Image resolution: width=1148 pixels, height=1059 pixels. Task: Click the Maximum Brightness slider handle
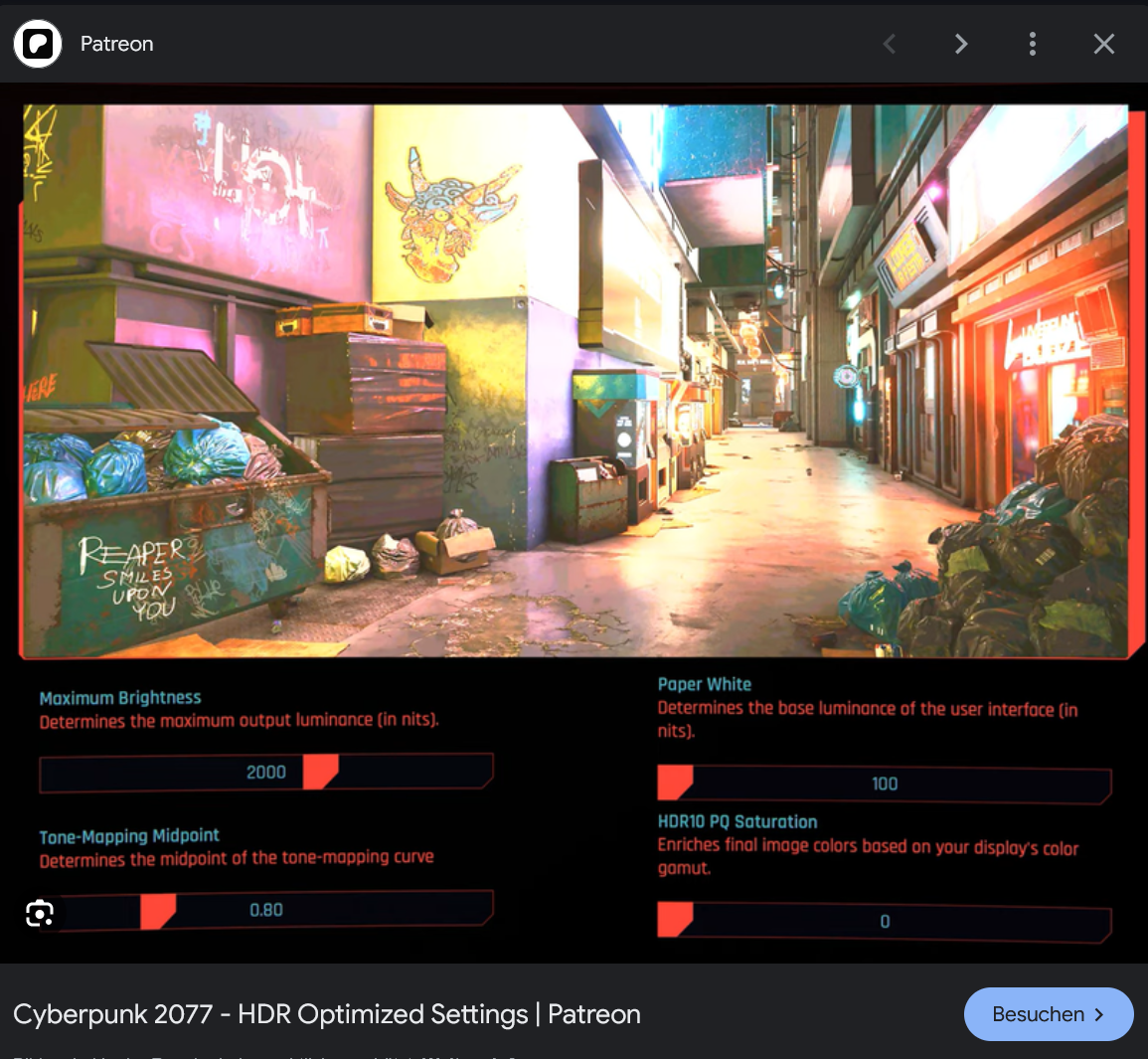(x=320, y=772)
